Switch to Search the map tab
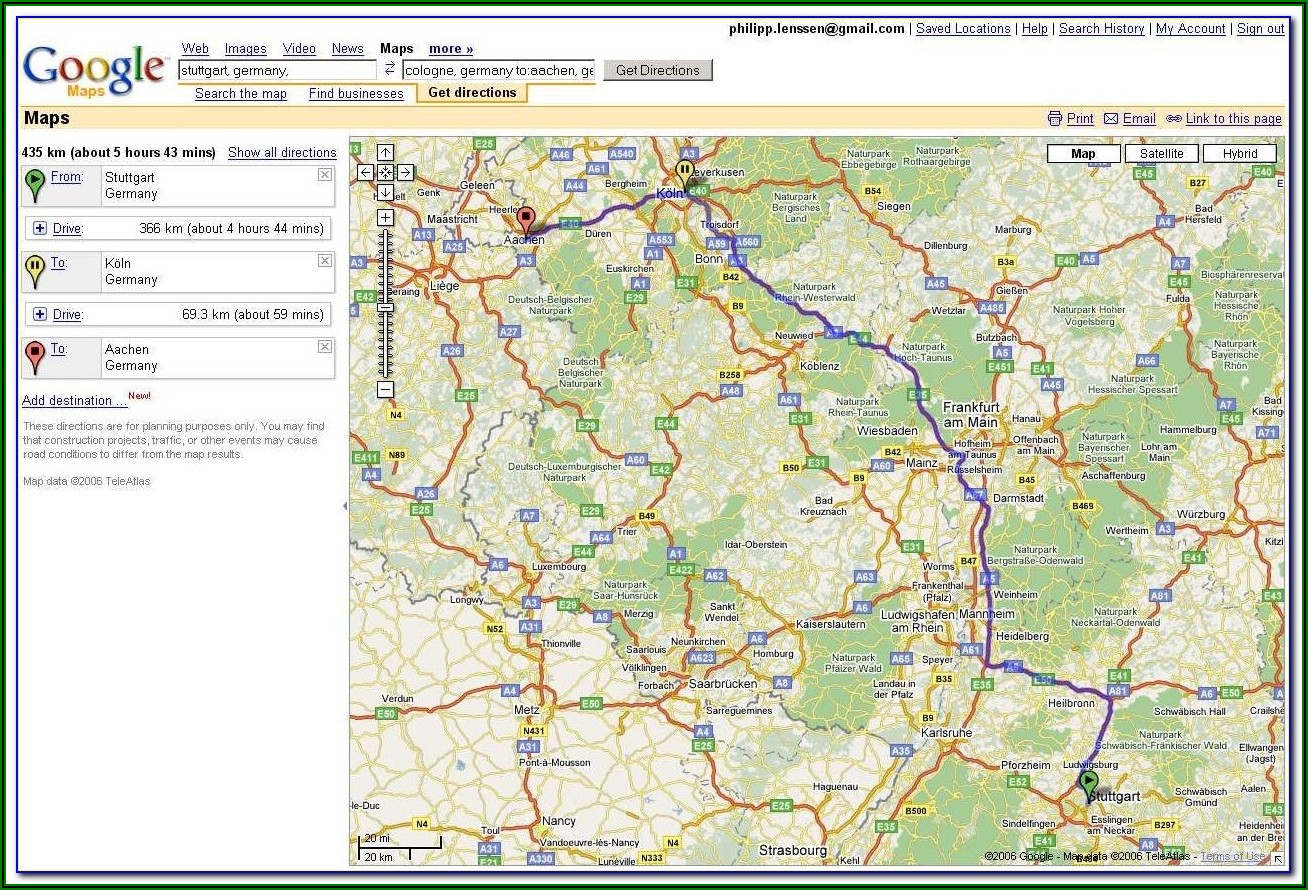1308x890 pixels. click(x=240, y=94)
